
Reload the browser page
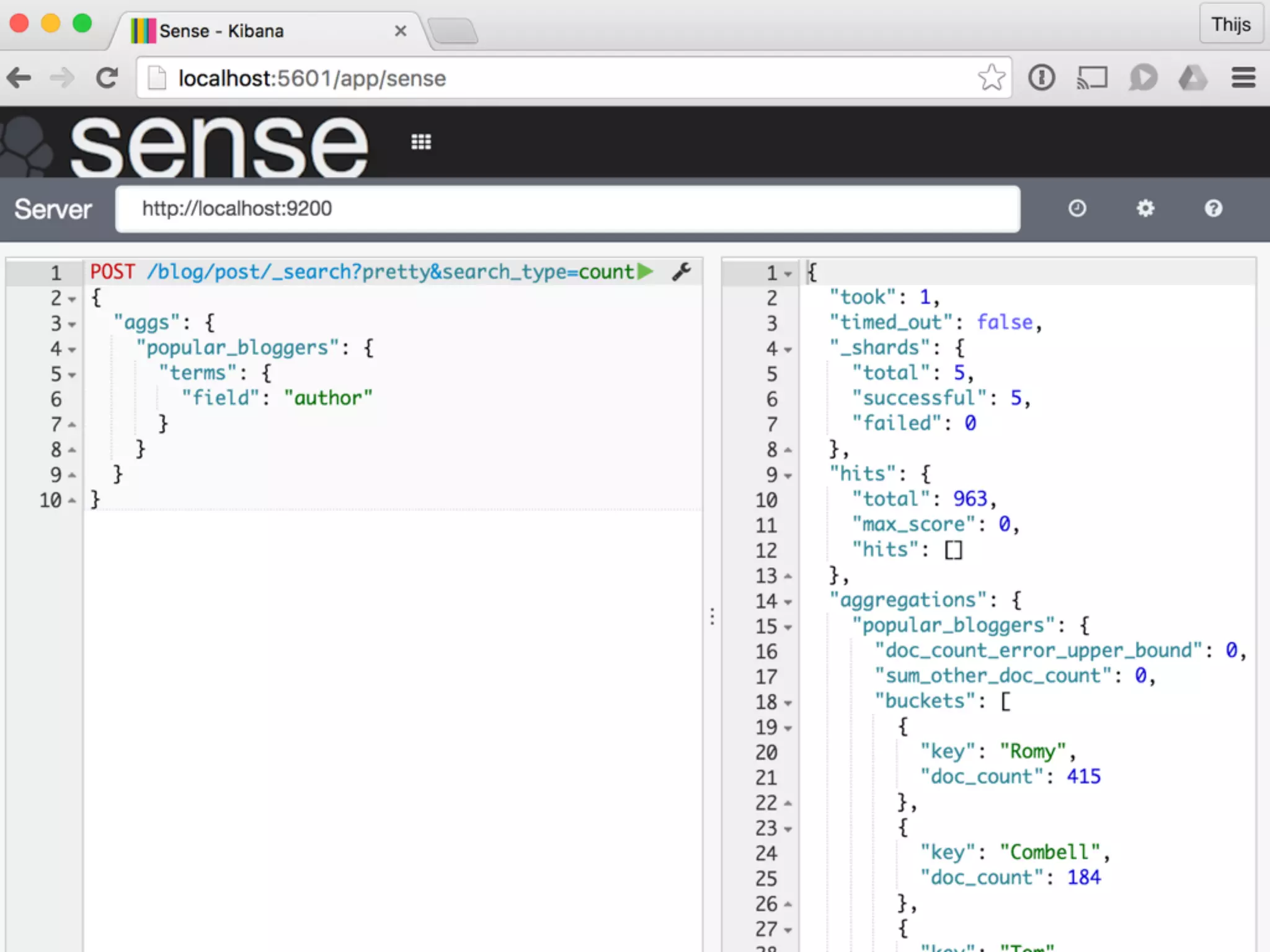107,78
